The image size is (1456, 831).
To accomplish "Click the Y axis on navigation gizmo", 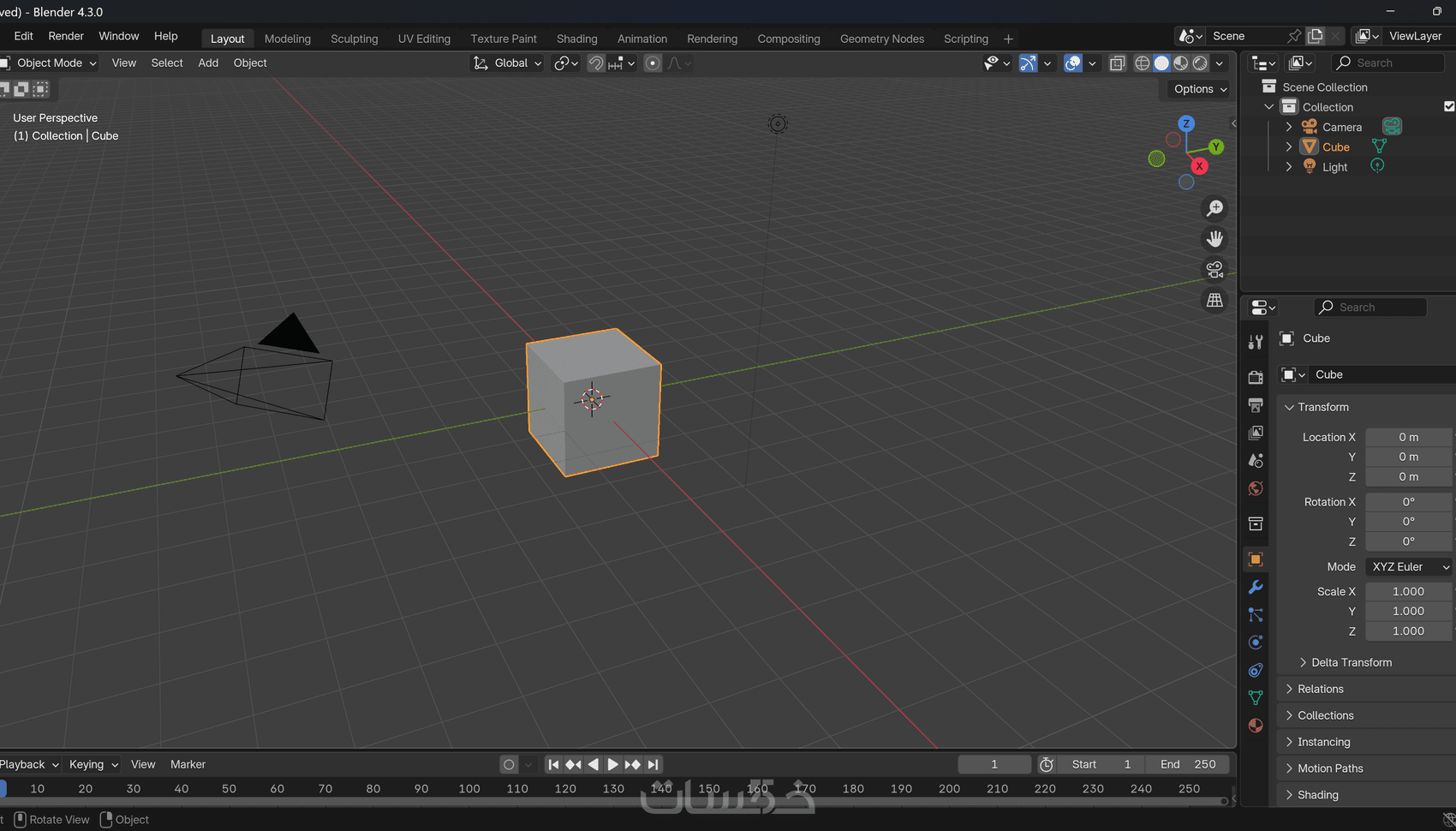I will point(1216,147).
